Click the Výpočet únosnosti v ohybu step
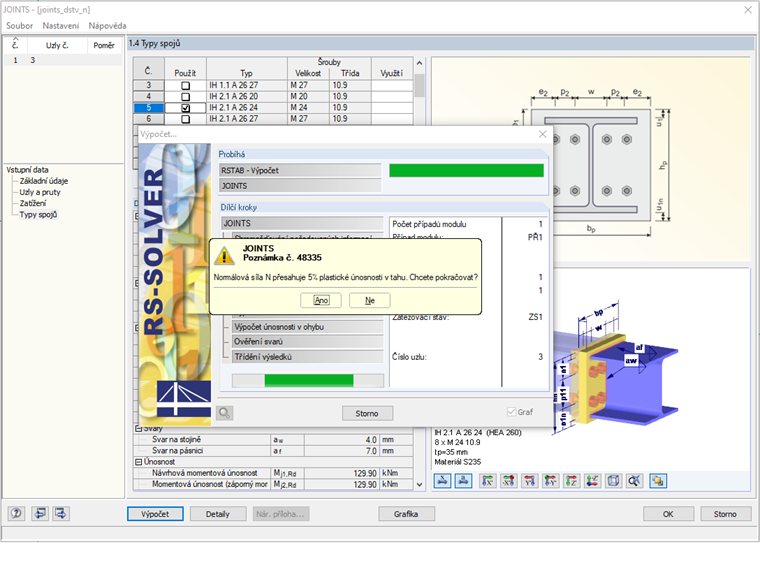Image resolution: width=760 pixels, height=570 pixels. (307, 327)
